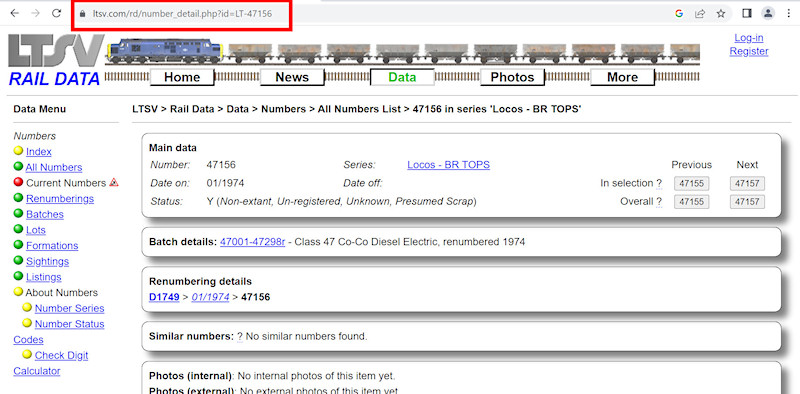Click the About Numbers menu text

coord(62,292)
